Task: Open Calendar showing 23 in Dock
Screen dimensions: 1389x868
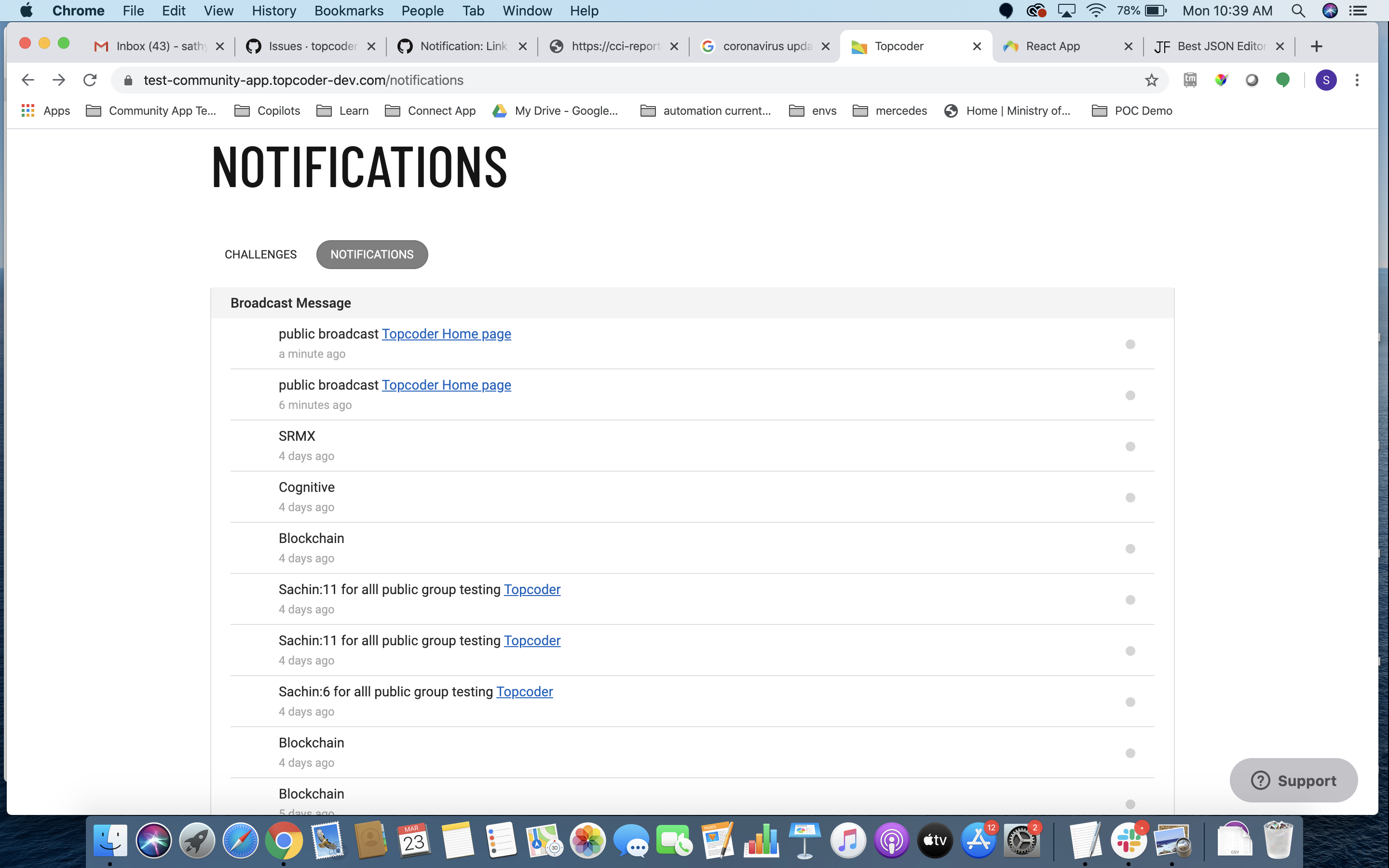Action: [x=414, y=841]
